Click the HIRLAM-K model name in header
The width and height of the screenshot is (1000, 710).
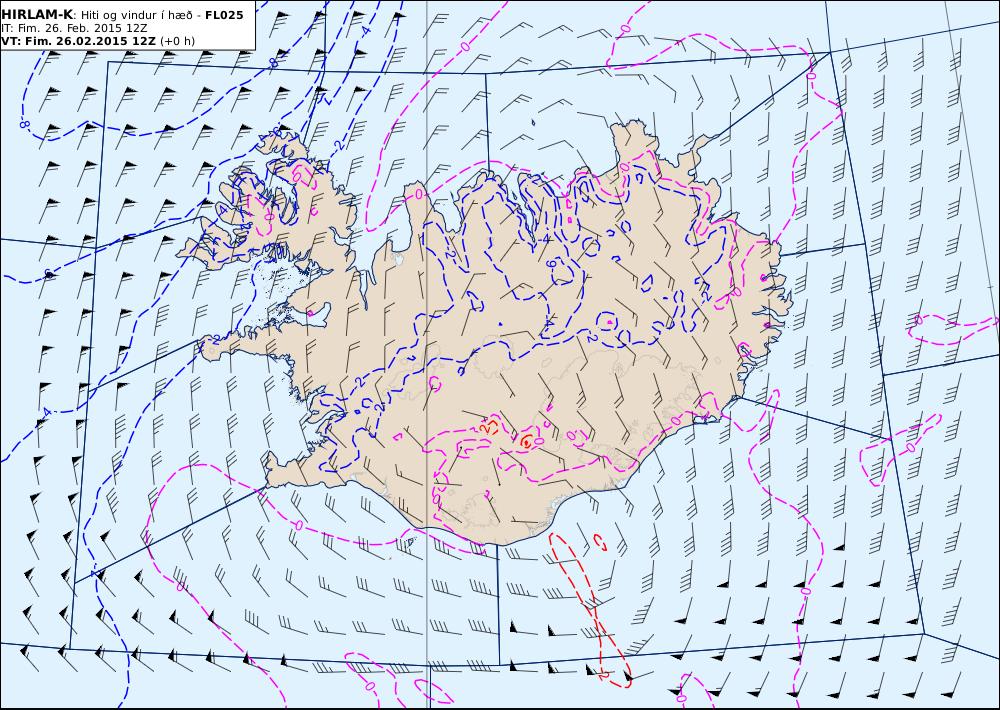37,15
